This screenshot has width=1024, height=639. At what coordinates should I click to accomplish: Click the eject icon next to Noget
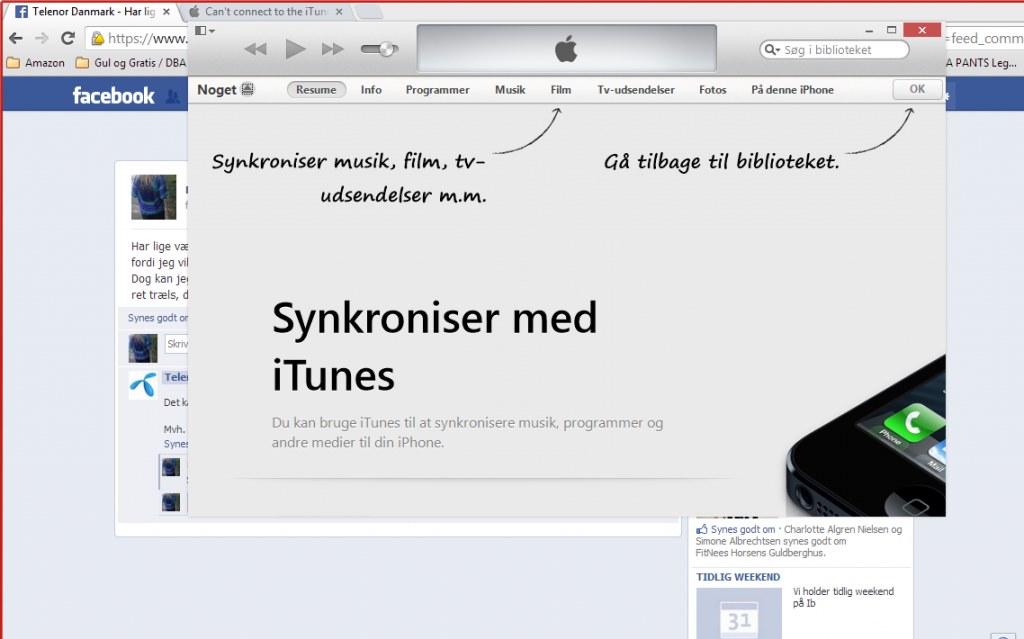coord(248,90)
